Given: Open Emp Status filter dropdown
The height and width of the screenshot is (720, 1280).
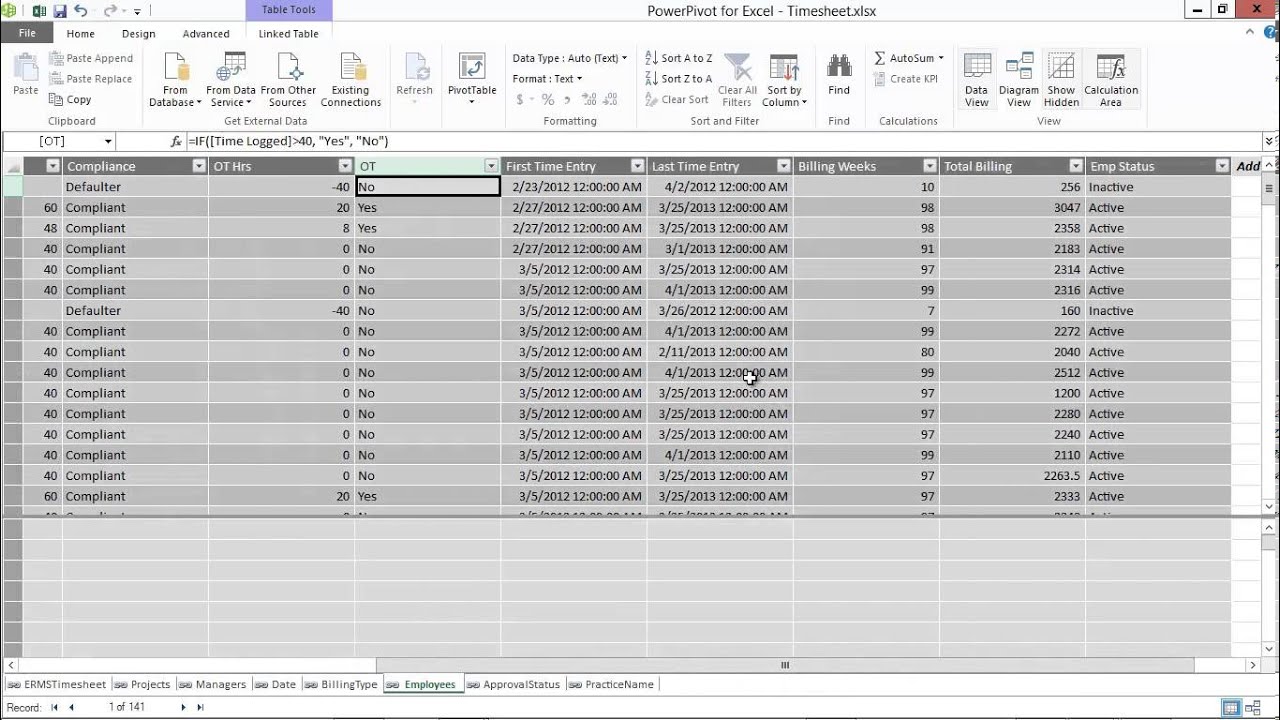Looking at the screenshot, I should coord(1222,166).
